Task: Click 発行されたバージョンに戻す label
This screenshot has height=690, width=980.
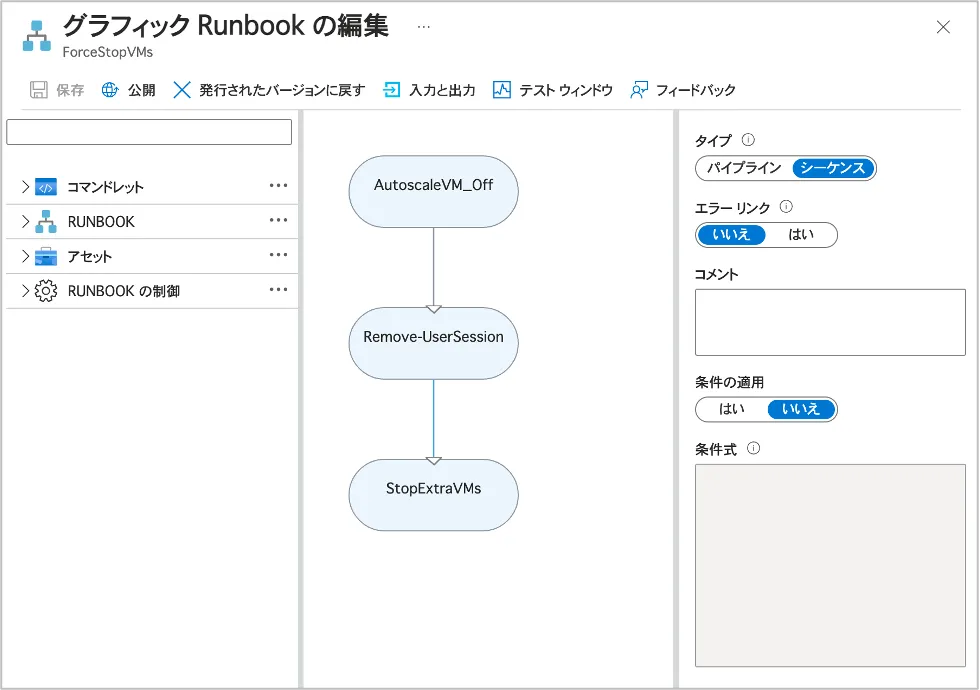Action: click(x=282, y=91)
